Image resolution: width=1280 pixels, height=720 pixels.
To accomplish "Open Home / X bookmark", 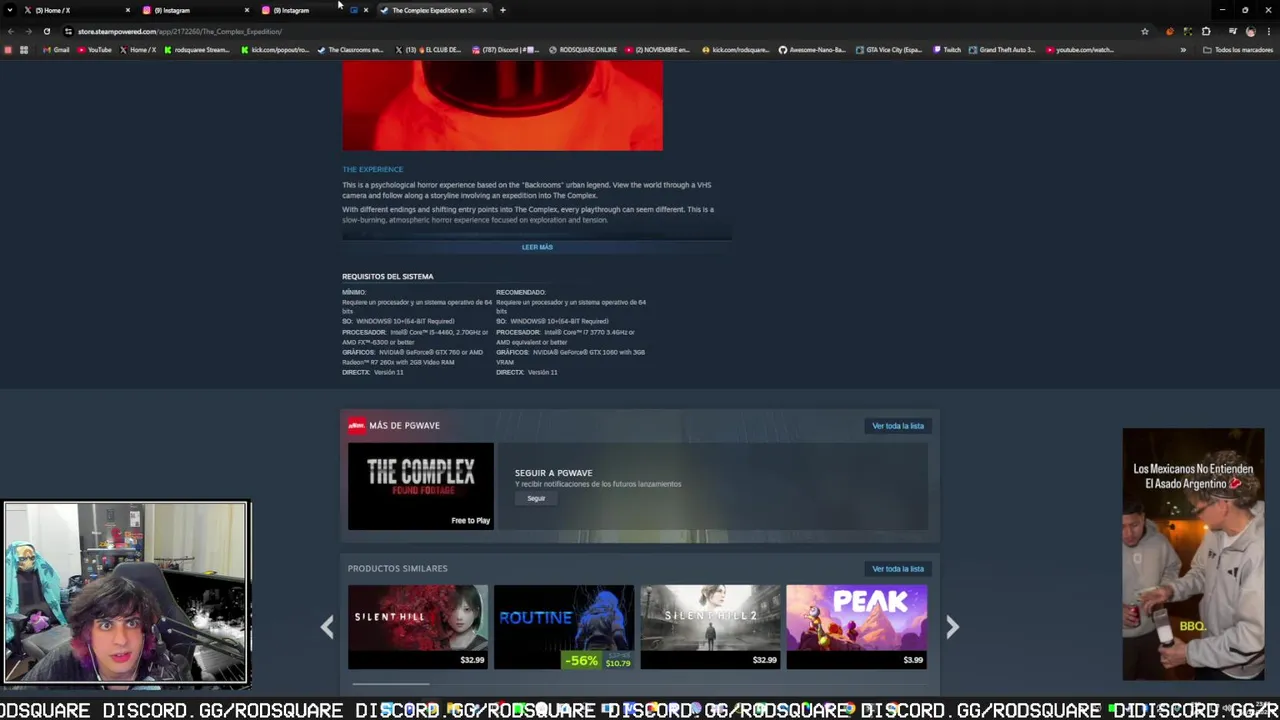I will pos(138,50).
